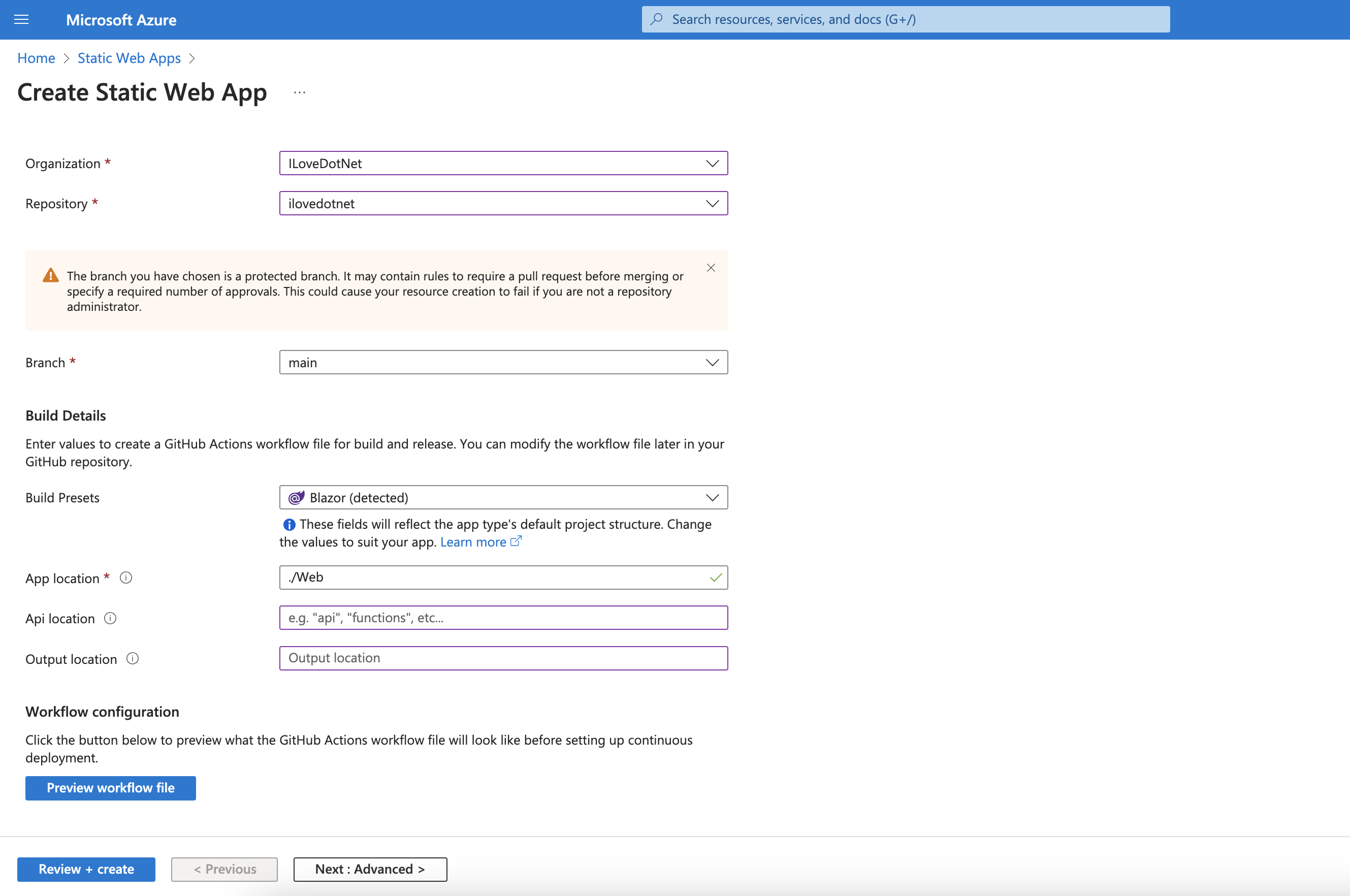The width and height of the screenshot is (1350, 896).
Task: Click the Previous navigation button
Action: [224, 869]
